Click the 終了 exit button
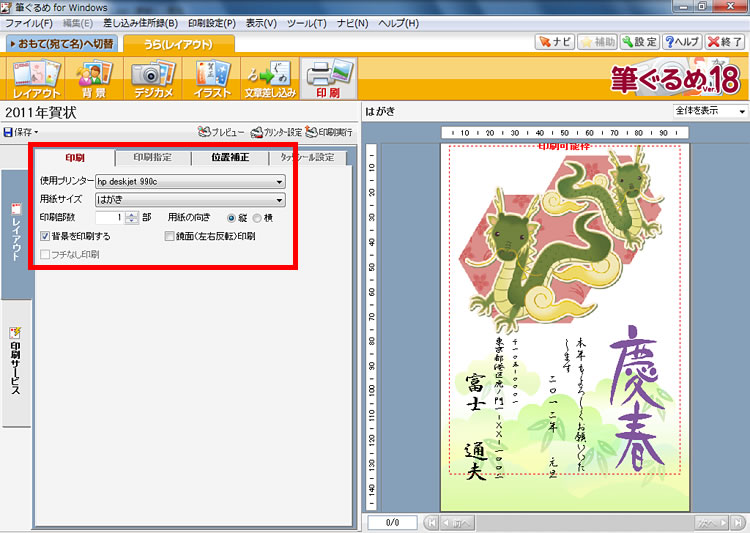Image resolution: width=750 pixels, height=533 pixels. (x=725, y=42)
